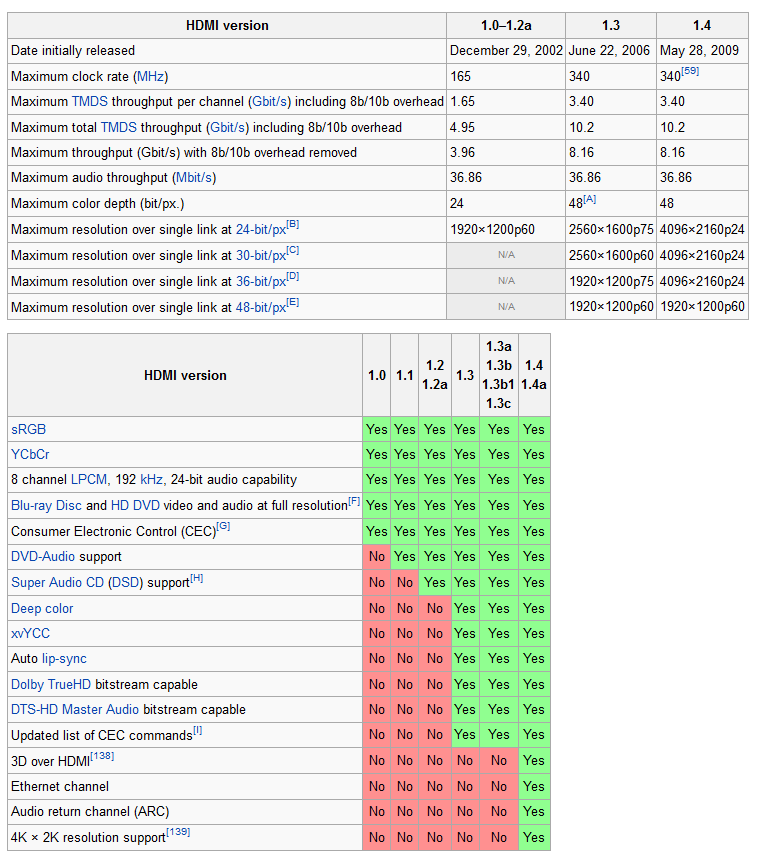This screenshot has width=758, height=860.
Task: Click the 1.4 1.4a column header
Action: coord(534,375)
